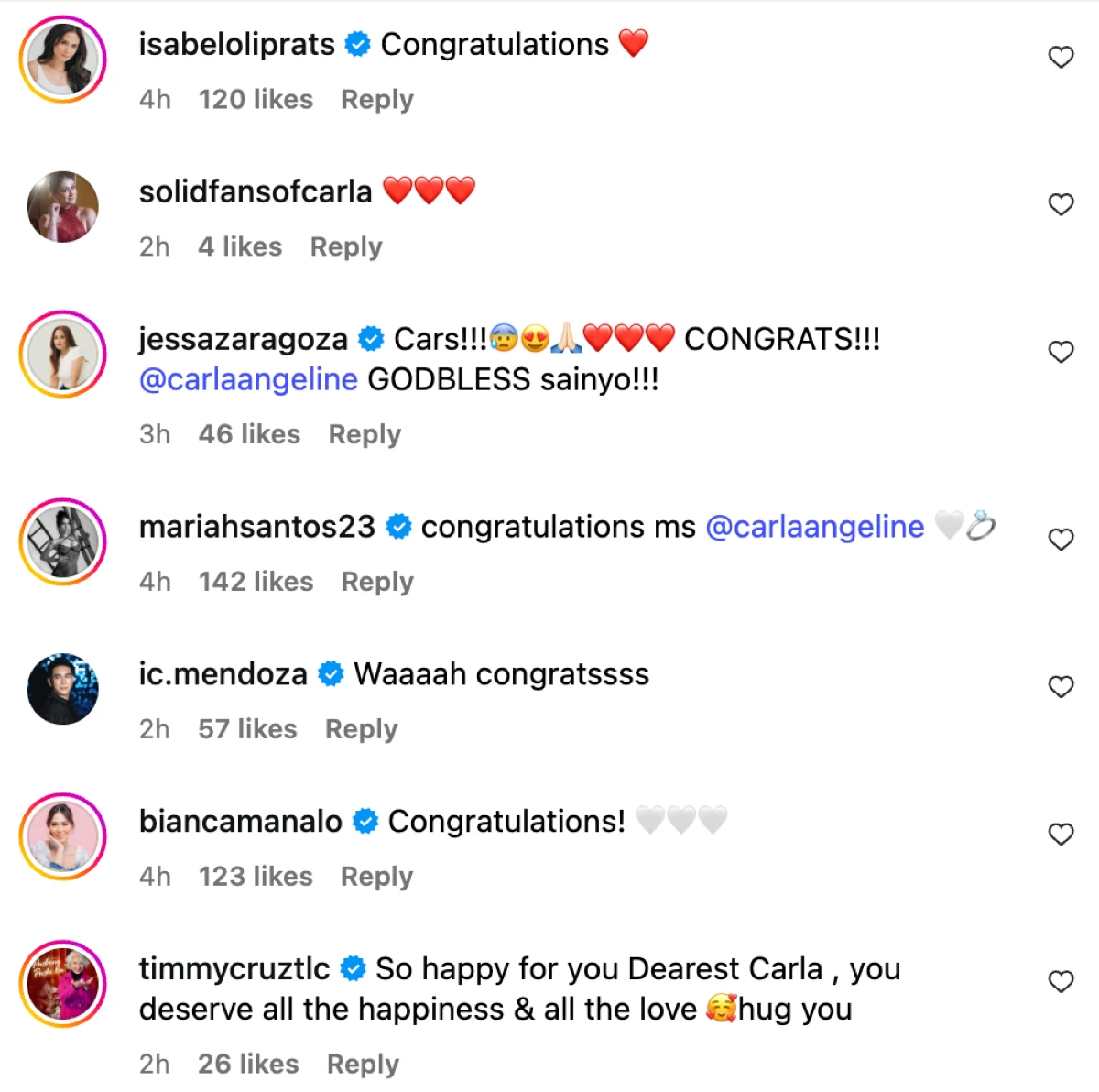Reply to jessazaragoza's comment

point(365,435)
